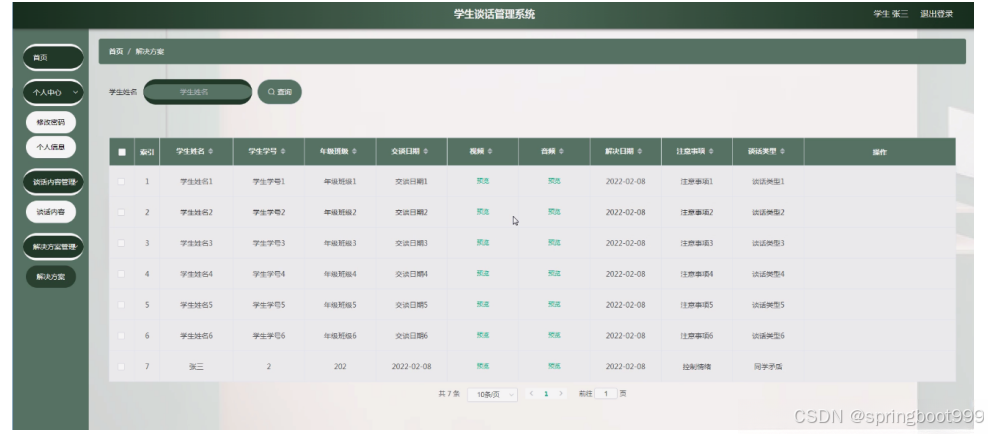Click cell 学生姓名6

(197, 336)
